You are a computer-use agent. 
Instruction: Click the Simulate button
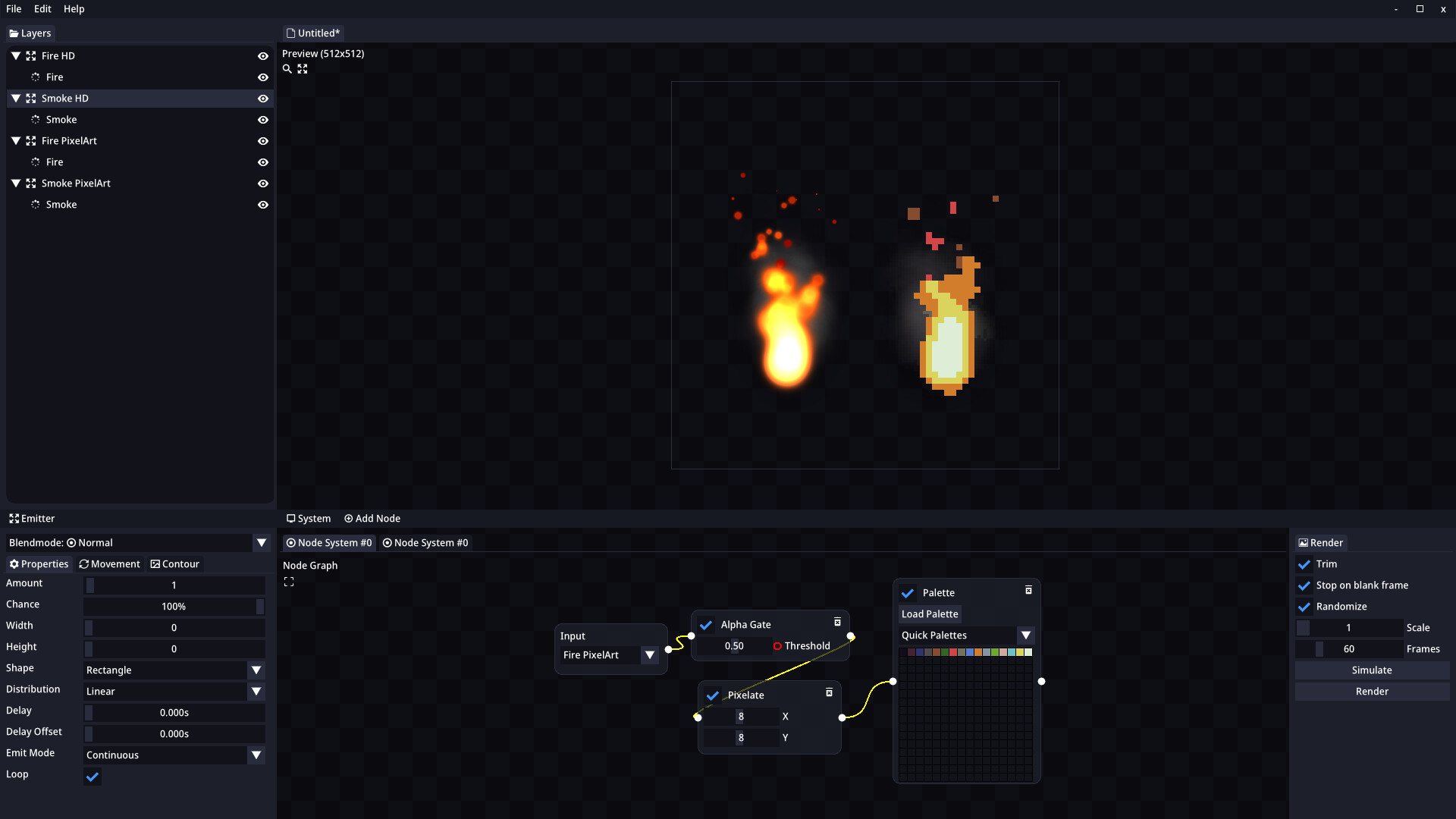[1371, 670]
